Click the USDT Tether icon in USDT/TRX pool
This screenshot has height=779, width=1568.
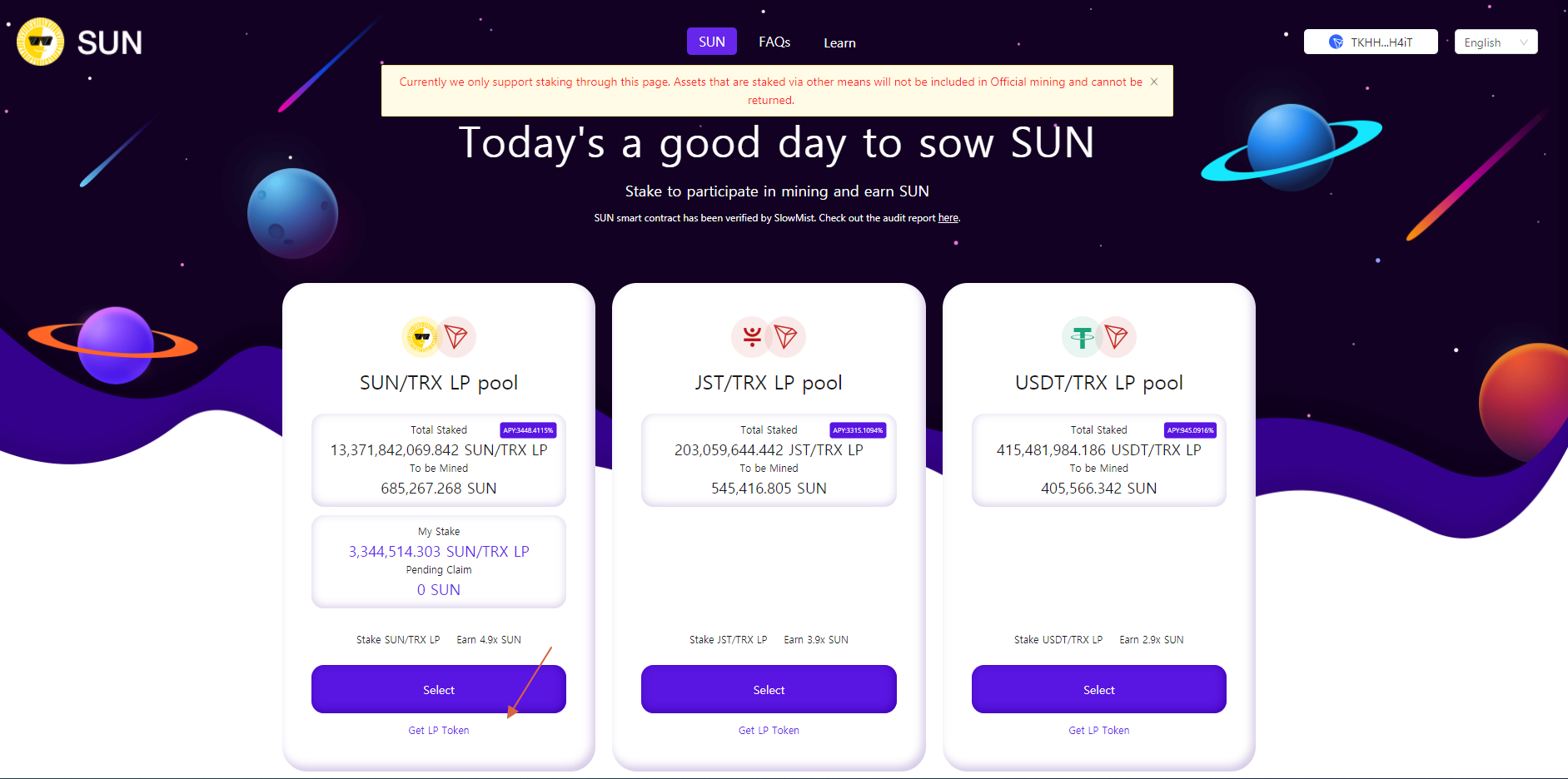click(1082, 337)
